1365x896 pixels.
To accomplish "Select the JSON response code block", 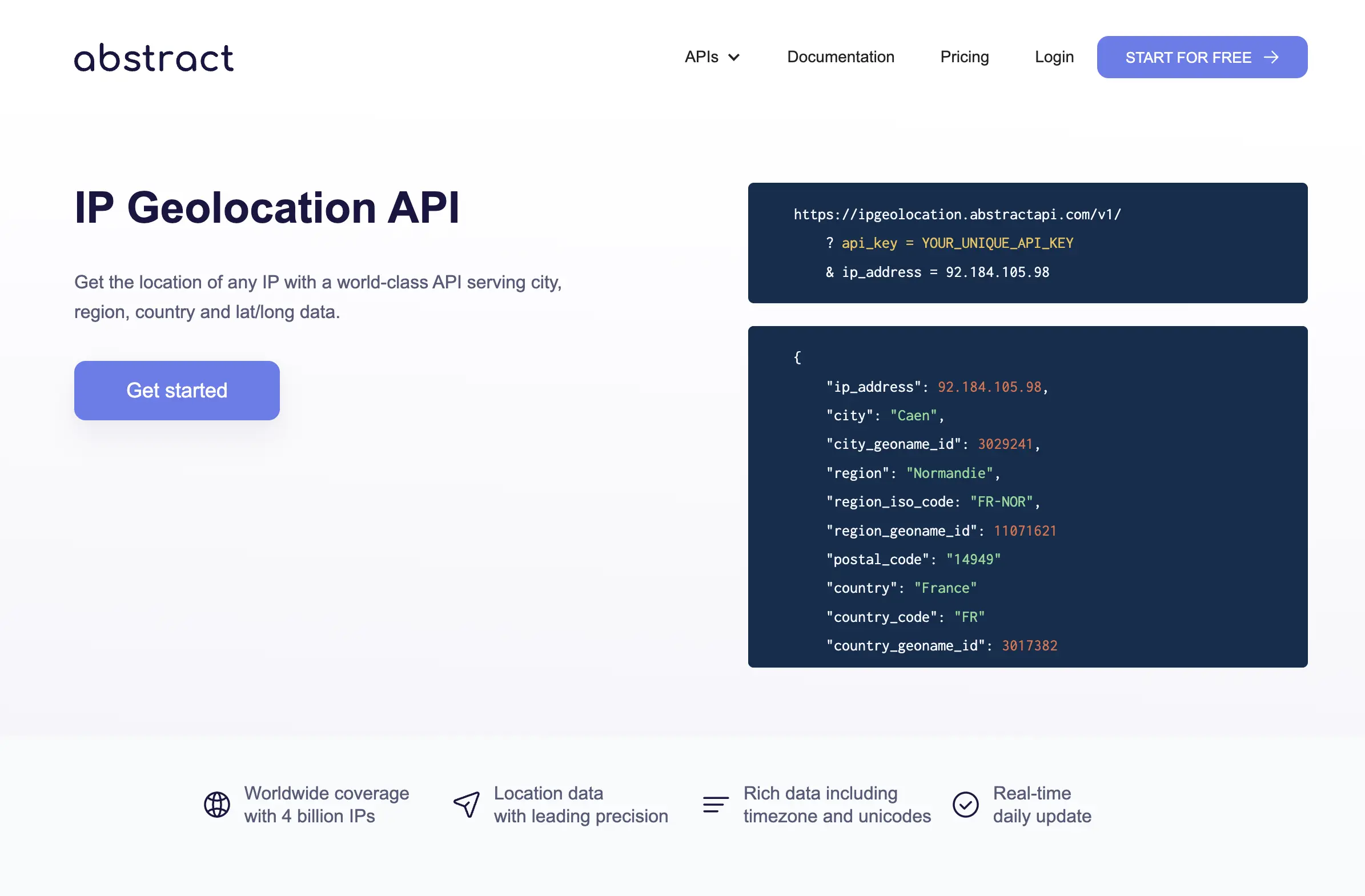I will click(1027, 496).
